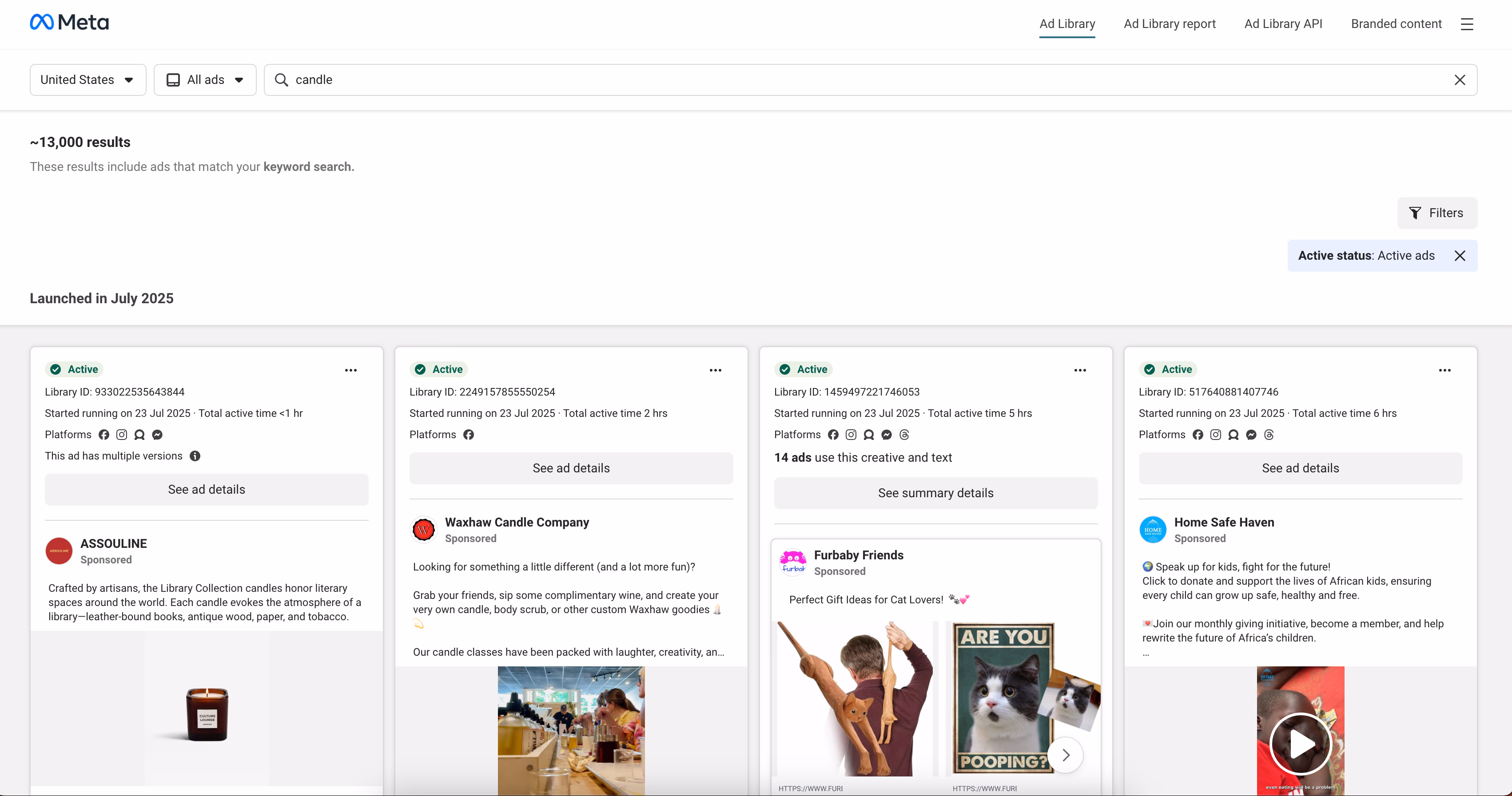Open Ad Library API tab
The image size is (1512, 796).
coord(1283,24)
